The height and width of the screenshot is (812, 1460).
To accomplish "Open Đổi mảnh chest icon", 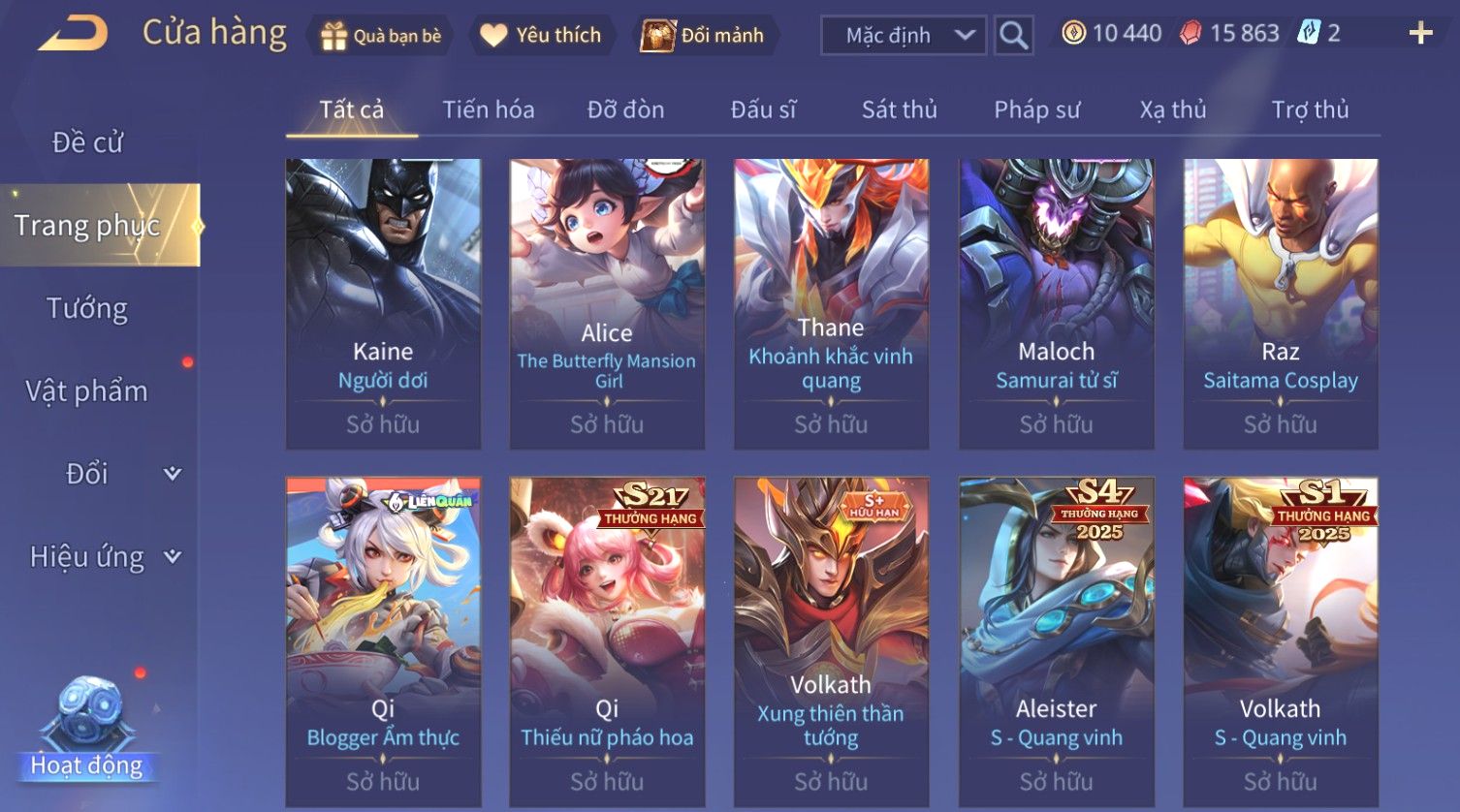I will pos(657,36).
